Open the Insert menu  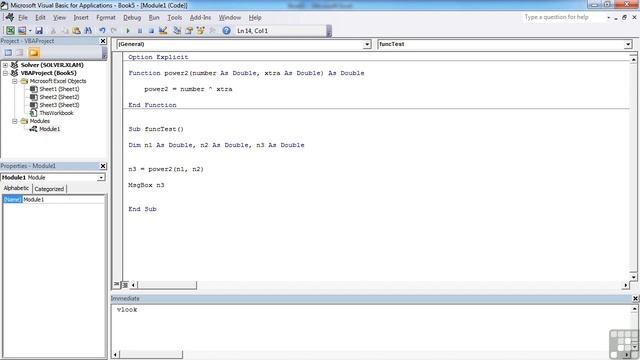[81, 18]
